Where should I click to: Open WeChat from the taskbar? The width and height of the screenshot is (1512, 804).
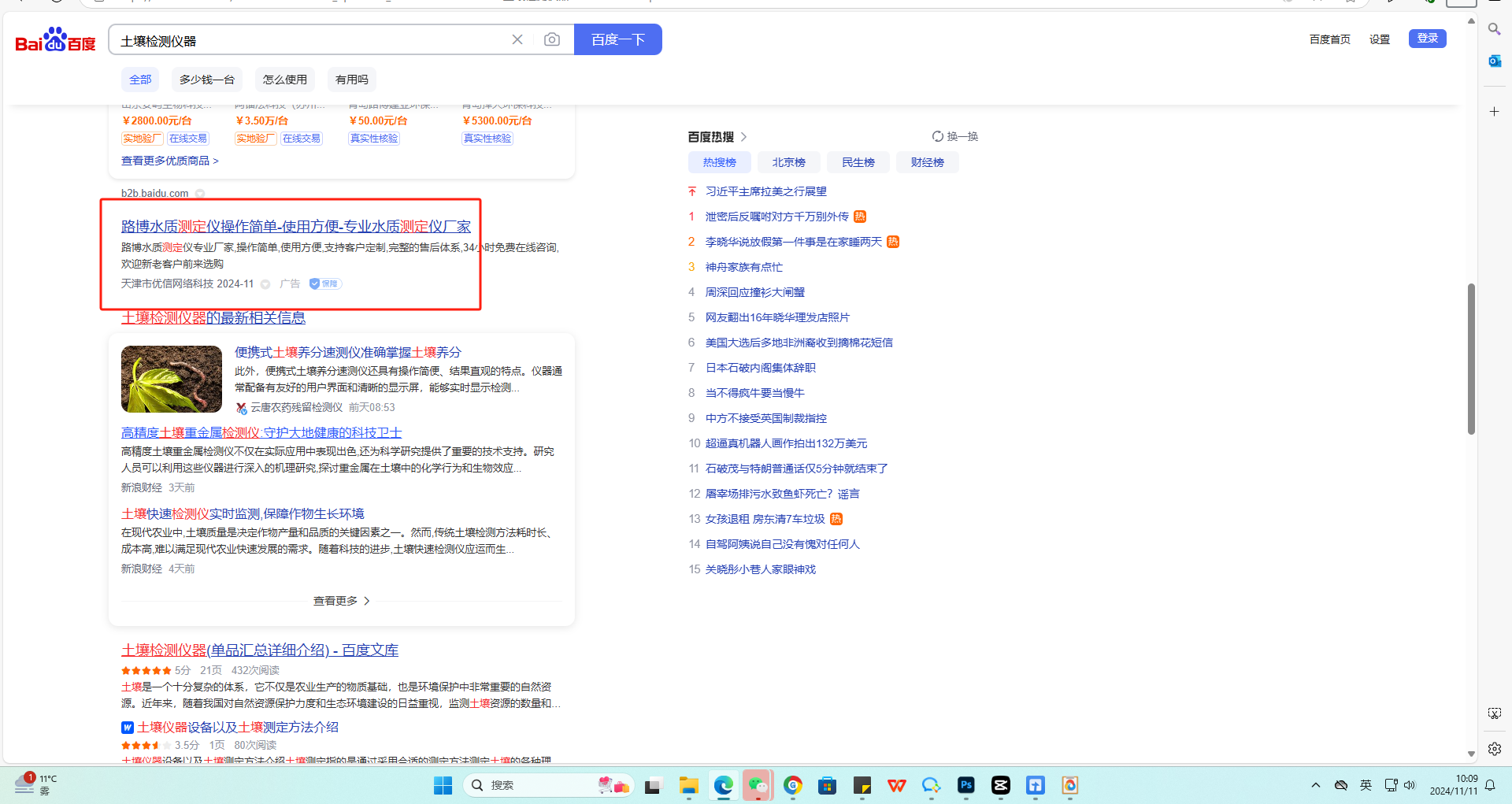tap(758, 785)
